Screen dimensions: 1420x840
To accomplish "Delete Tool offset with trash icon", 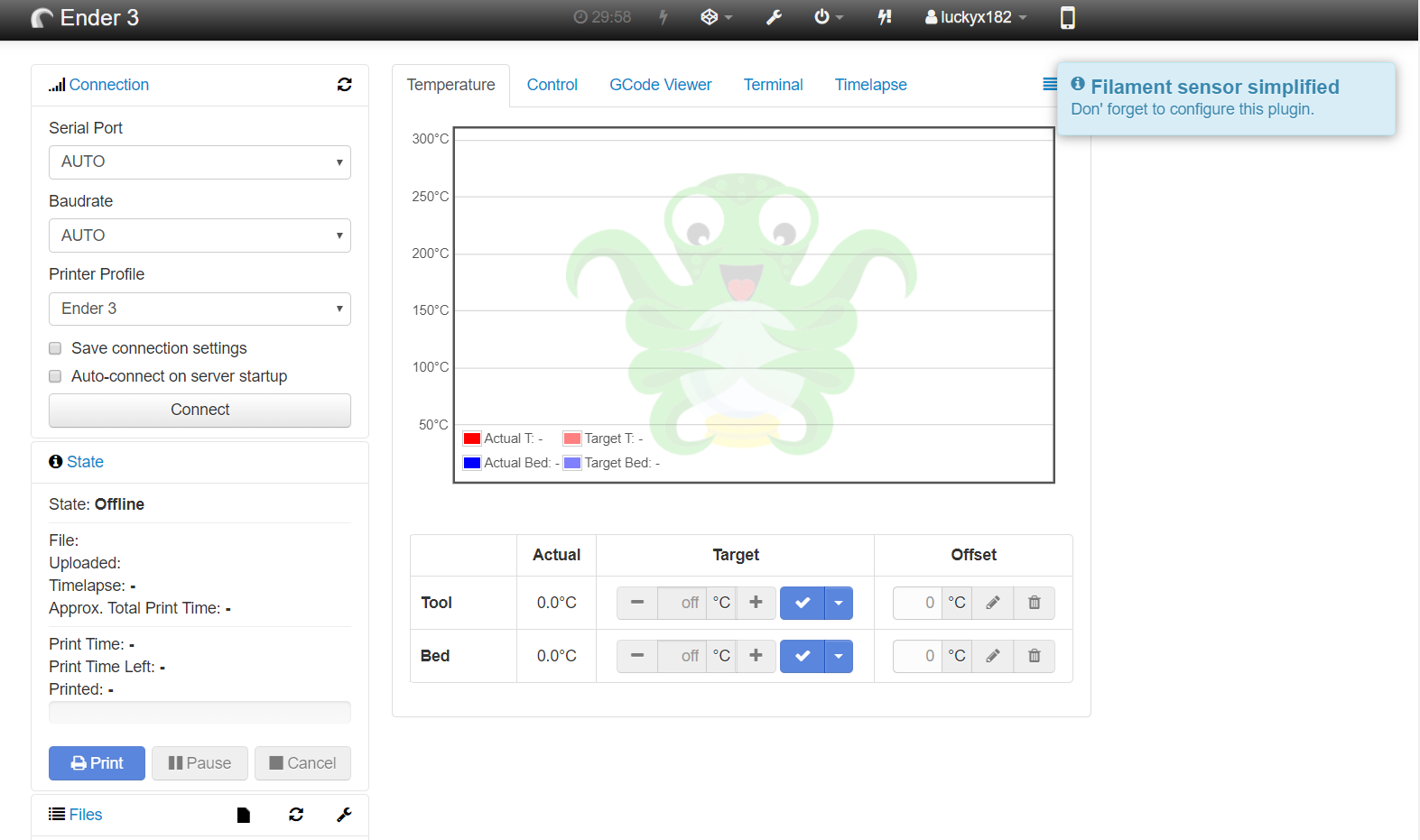I will tap(1035, 603).
